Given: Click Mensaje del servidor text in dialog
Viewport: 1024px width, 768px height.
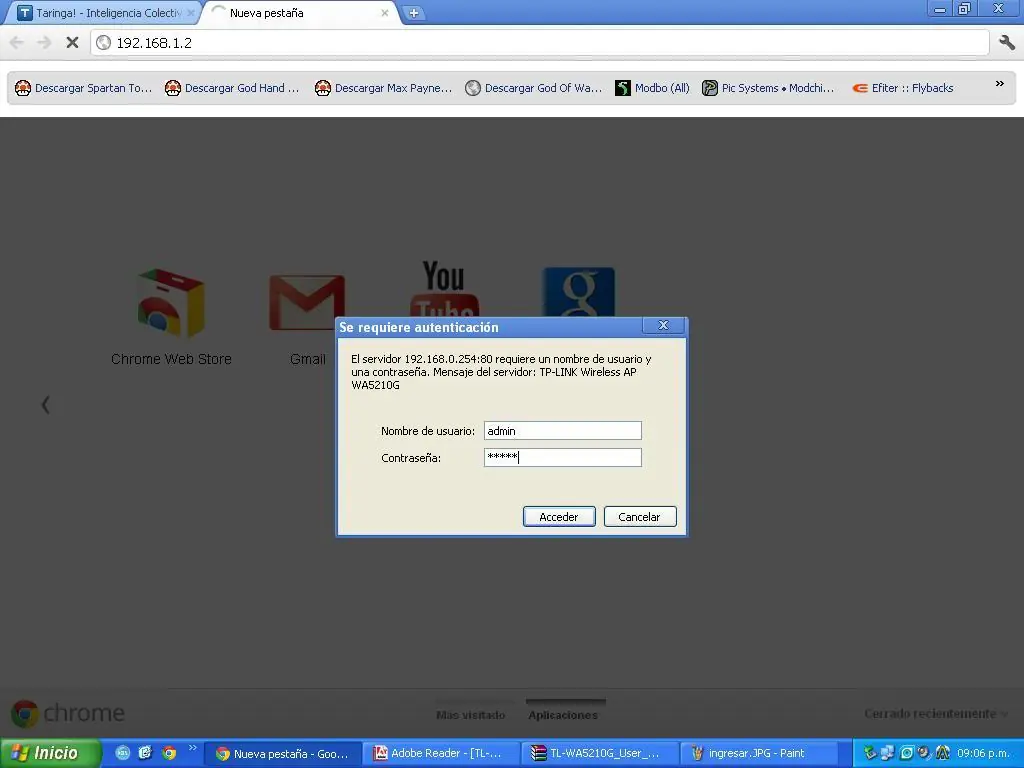Looking at the screenshot, I should [483, 372].
